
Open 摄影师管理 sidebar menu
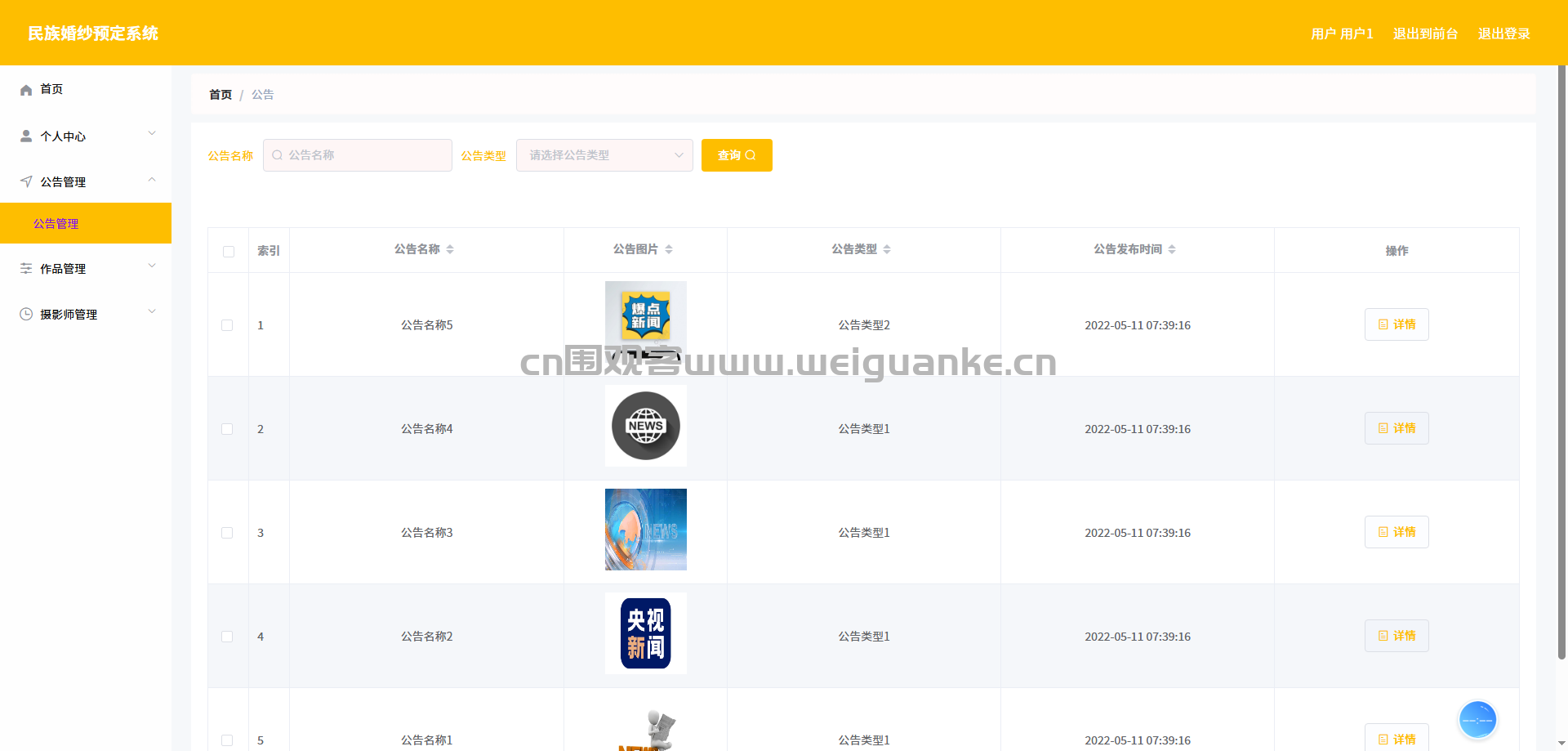(86, 314)
